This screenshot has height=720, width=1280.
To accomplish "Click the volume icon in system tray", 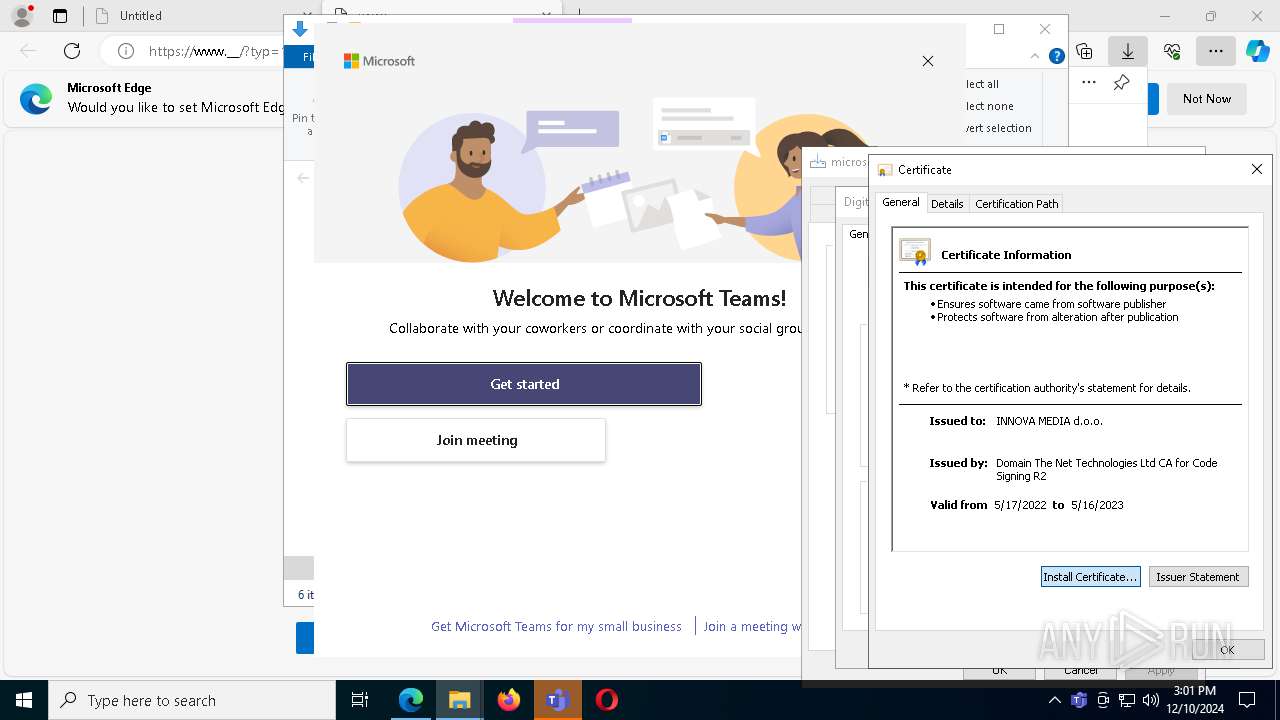I will coord(1151,700).
